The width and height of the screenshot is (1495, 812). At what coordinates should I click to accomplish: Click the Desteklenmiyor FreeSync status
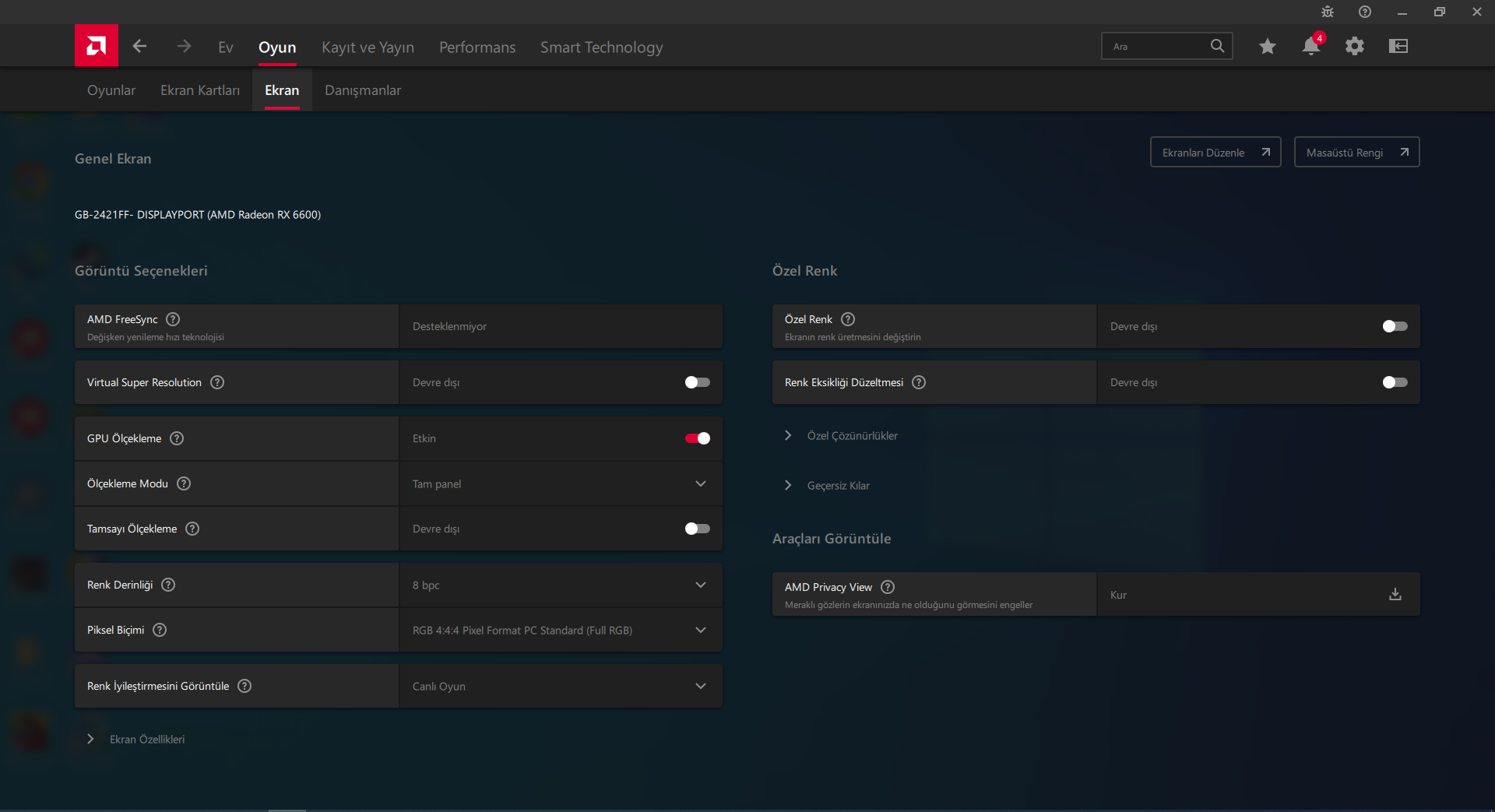[x=449, y=326]
